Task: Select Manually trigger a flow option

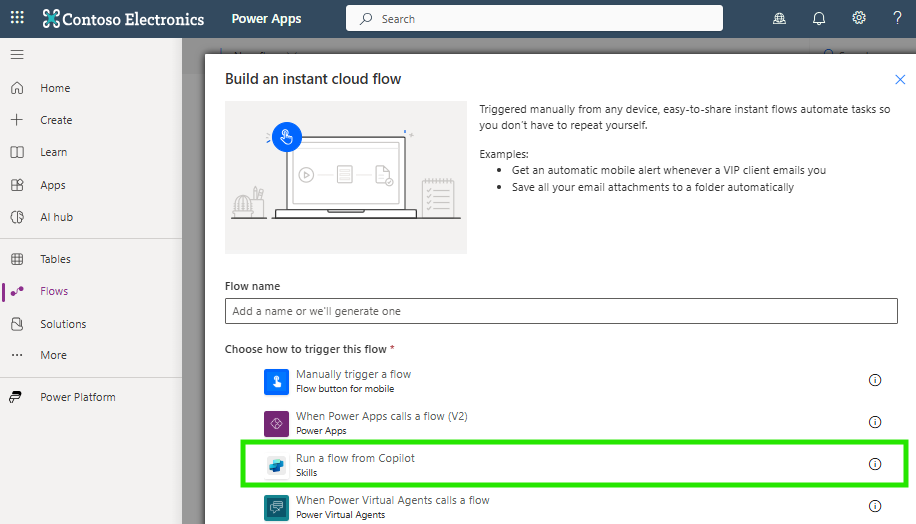Action: click(353, 380)
